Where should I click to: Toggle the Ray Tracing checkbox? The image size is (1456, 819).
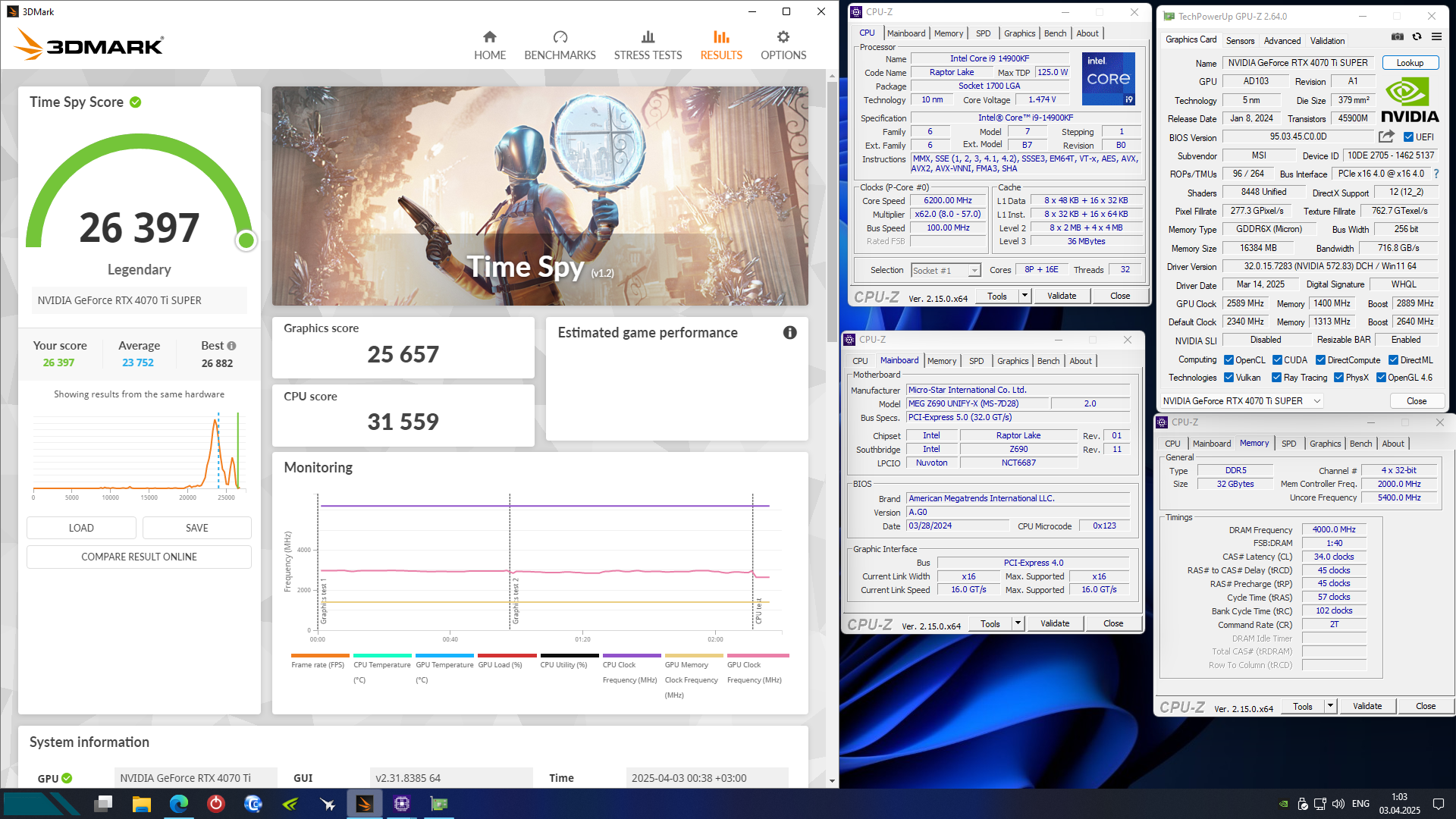[1276, 378]
